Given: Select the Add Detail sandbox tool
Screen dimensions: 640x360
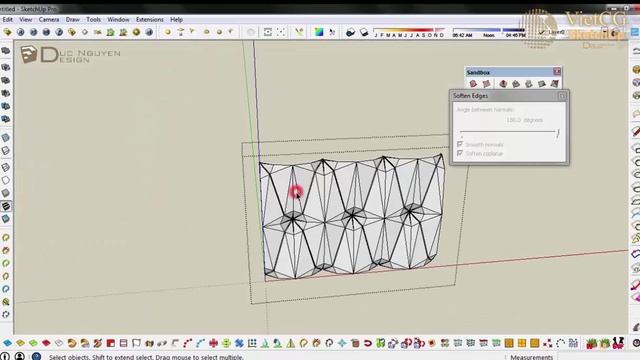Looking at the screenshot, I should click(542, 84).
